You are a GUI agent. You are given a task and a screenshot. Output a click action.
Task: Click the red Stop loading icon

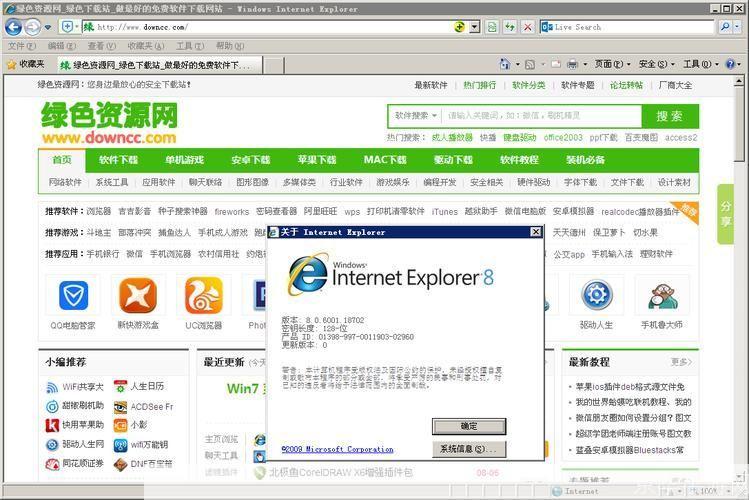pyautogui.click(x=528, y=27)
